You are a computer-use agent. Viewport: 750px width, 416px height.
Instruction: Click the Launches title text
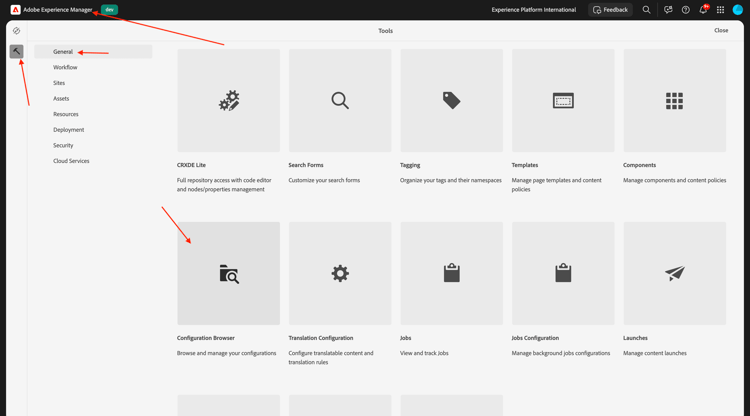(635, 338)
